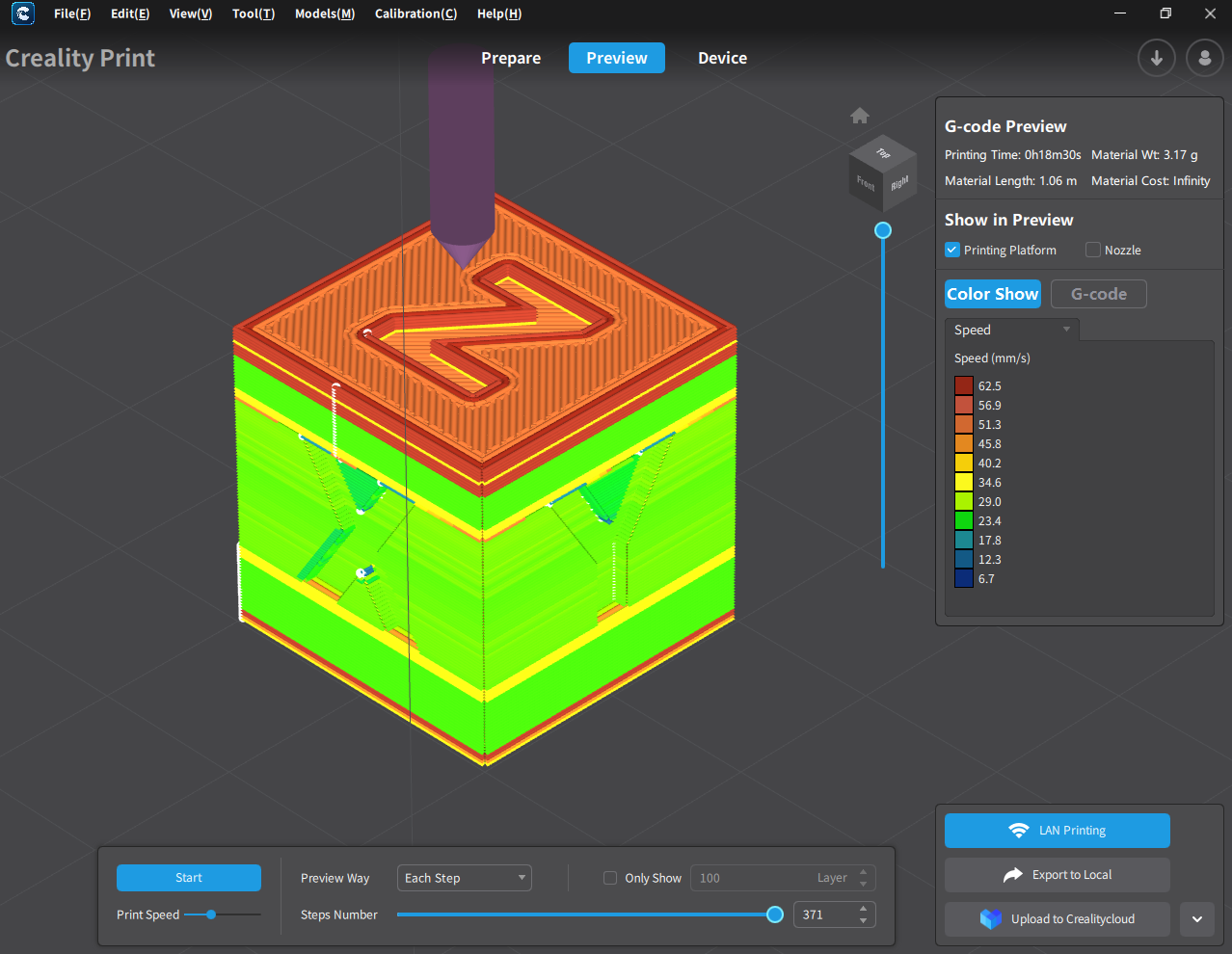
Task: Tick the Only Show checkbox
Action: [610, 878]
